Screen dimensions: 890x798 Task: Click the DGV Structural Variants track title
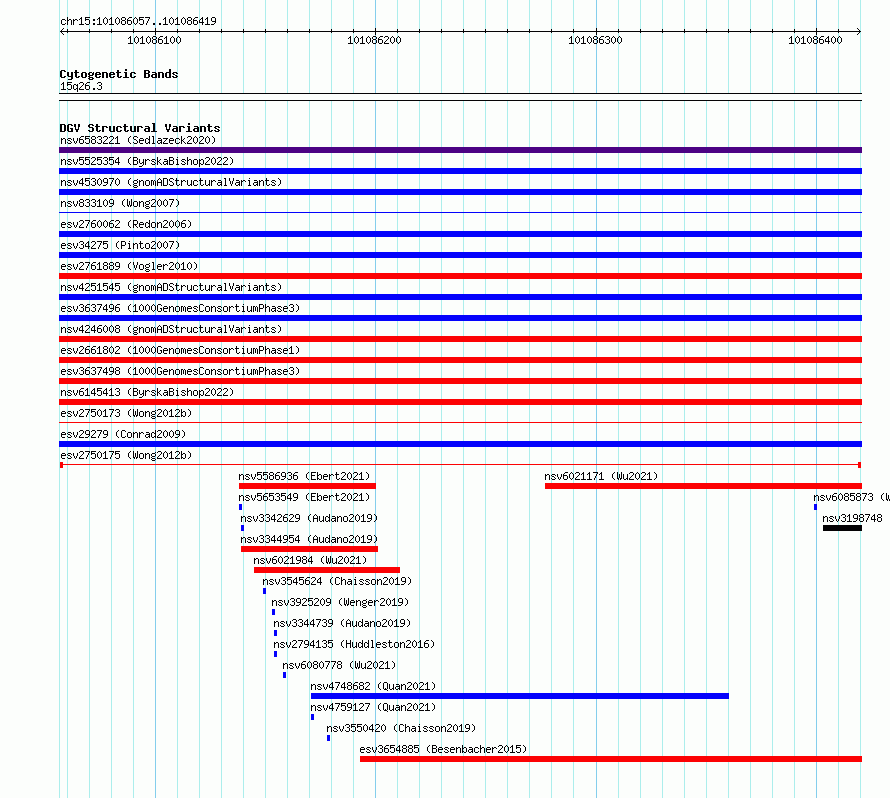(x=140, y=128)
